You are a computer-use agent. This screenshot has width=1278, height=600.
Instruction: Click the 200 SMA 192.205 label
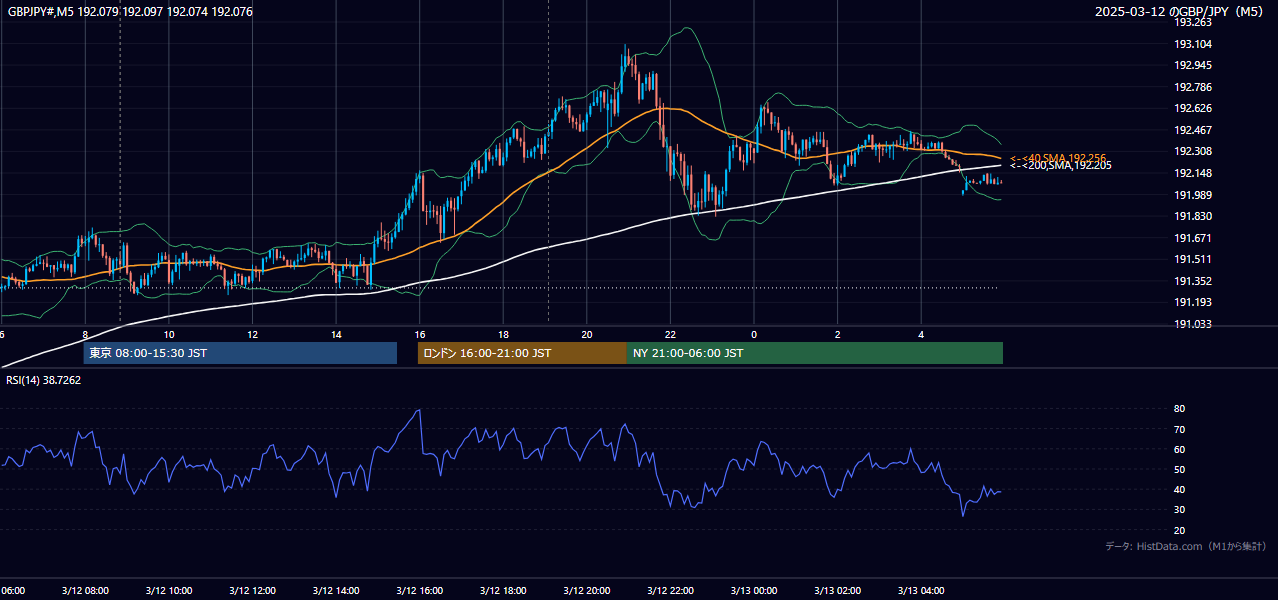pyautogui.click(x=1060, y=166)
